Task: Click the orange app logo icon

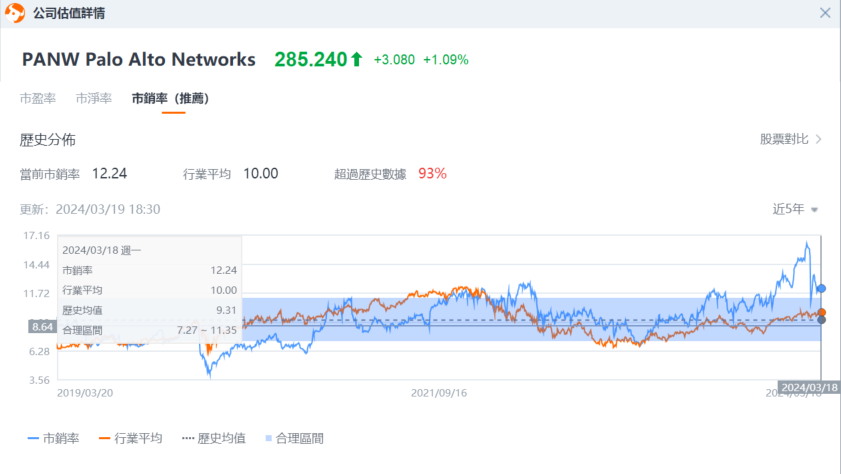Action: 15,13
